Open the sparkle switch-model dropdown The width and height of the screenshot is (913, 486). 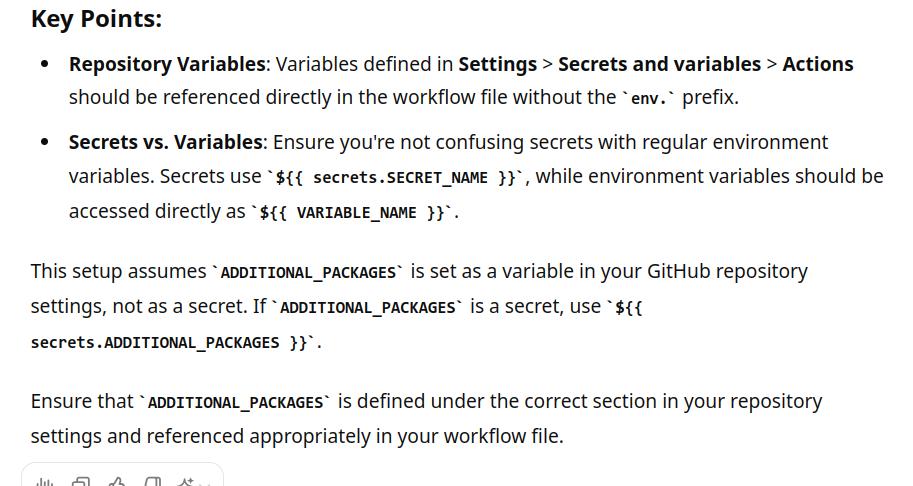pos(190,482)
